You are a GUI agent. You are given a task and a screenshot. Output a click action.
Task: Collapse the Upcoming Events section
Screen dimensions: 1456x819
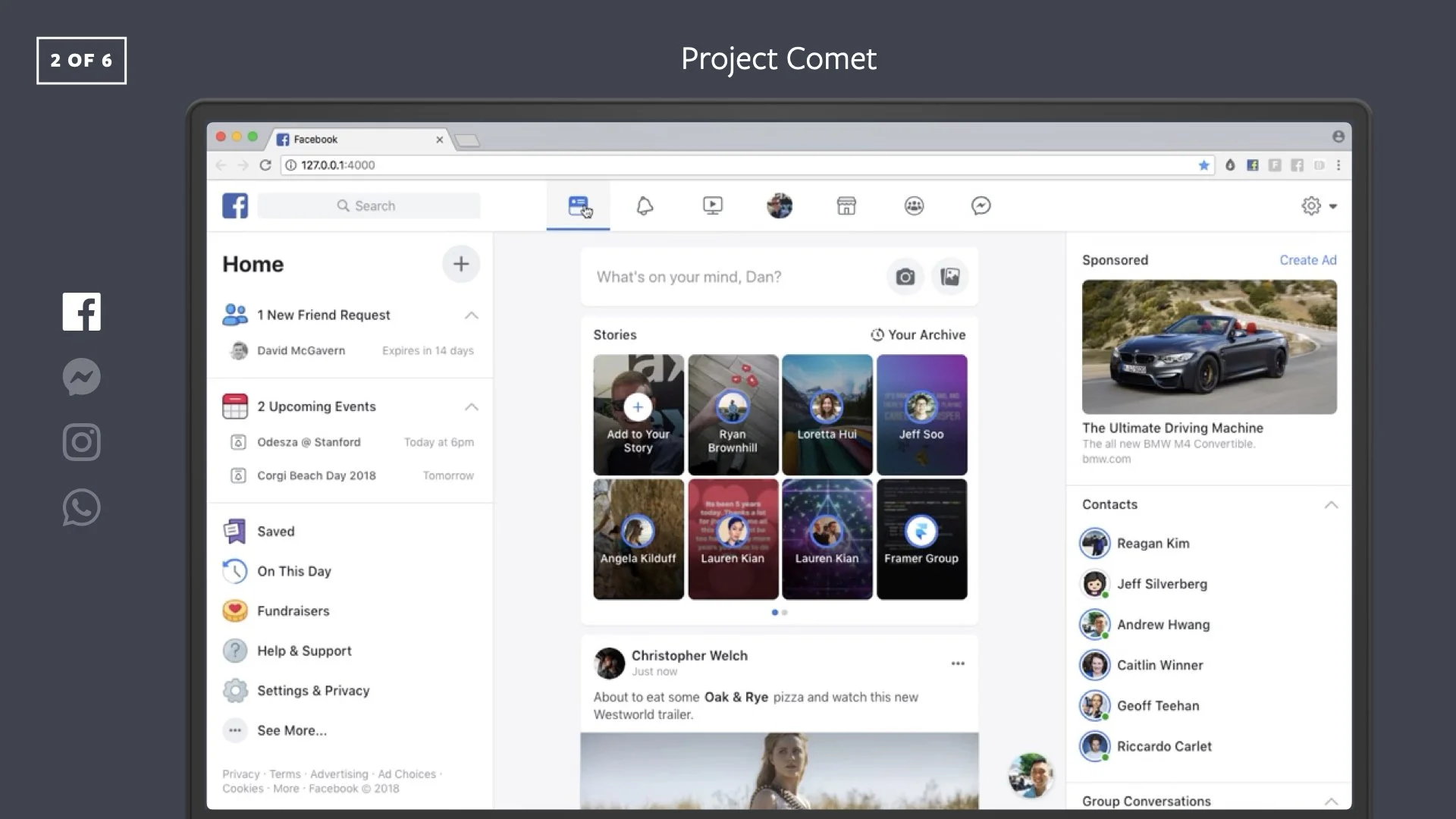click(472, 407)
